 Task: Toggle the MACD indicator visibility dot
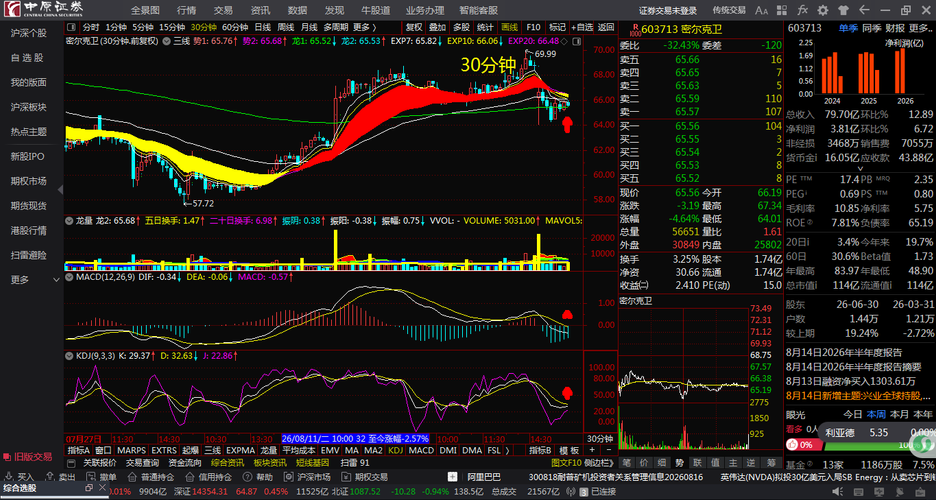(x=69, y=277)
